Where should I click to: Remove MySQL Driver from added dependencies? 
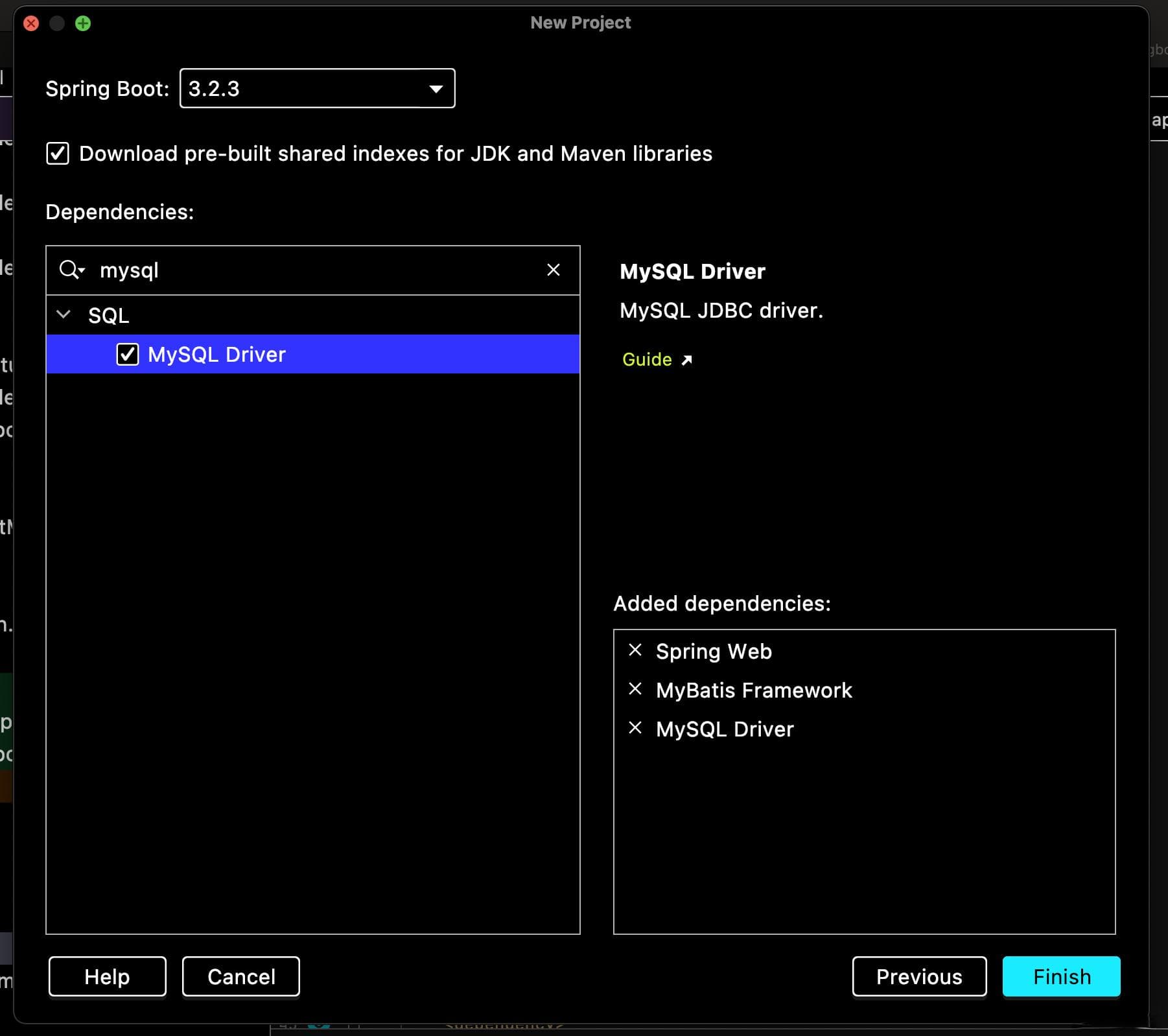click(x=635, y=728)
